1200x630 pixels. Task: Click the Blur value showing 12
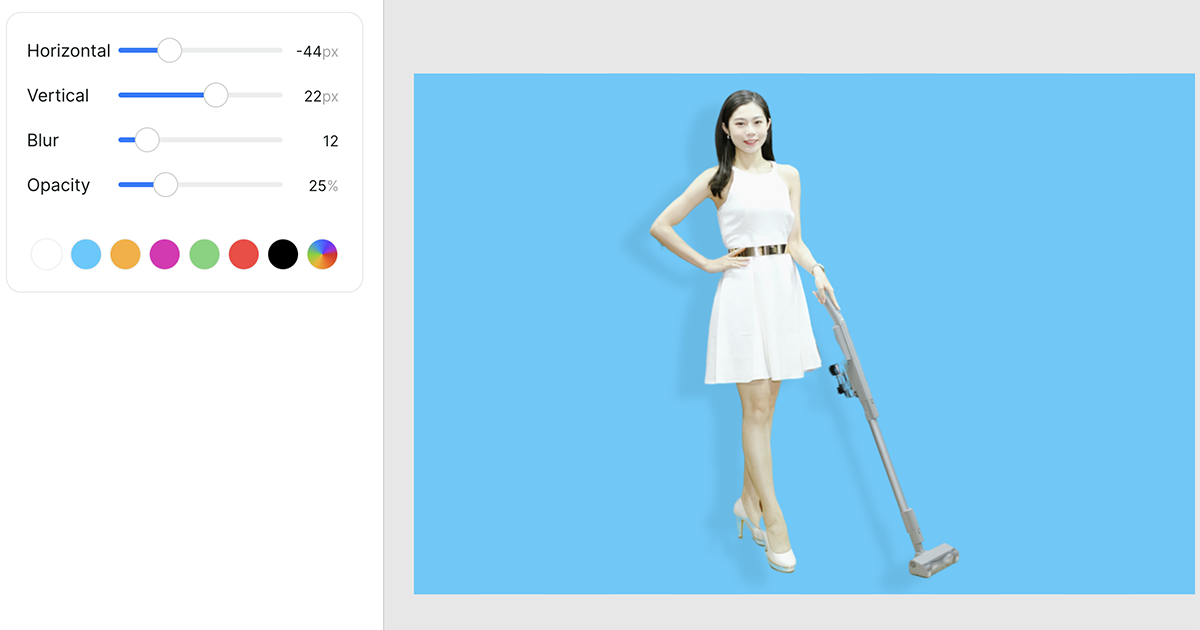(x=330, y=141)
